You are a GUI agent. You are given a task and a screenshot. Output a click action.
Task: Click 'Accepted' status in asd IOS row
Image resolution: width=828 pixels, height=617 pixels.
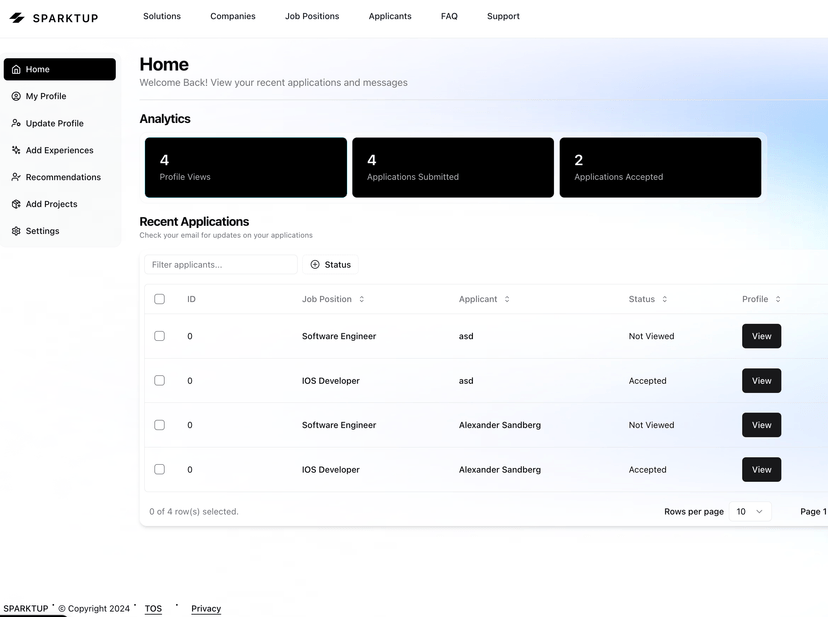pyautogui.click(x=647, y=381)
